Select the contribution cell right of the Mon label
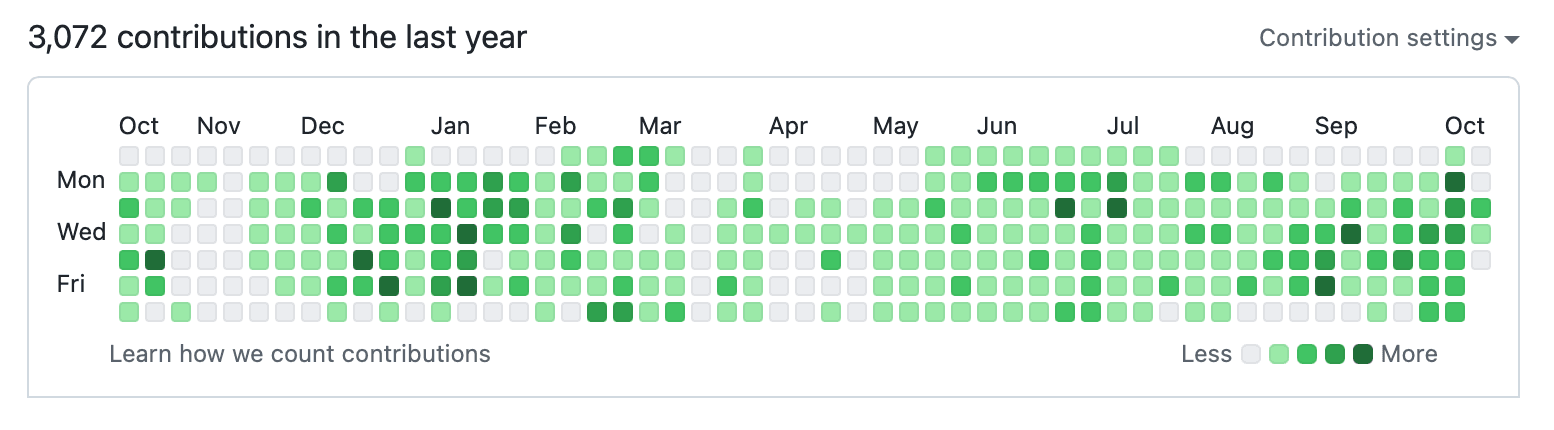Viewport: 1554px width, 430px height. (x=129, y=182)
